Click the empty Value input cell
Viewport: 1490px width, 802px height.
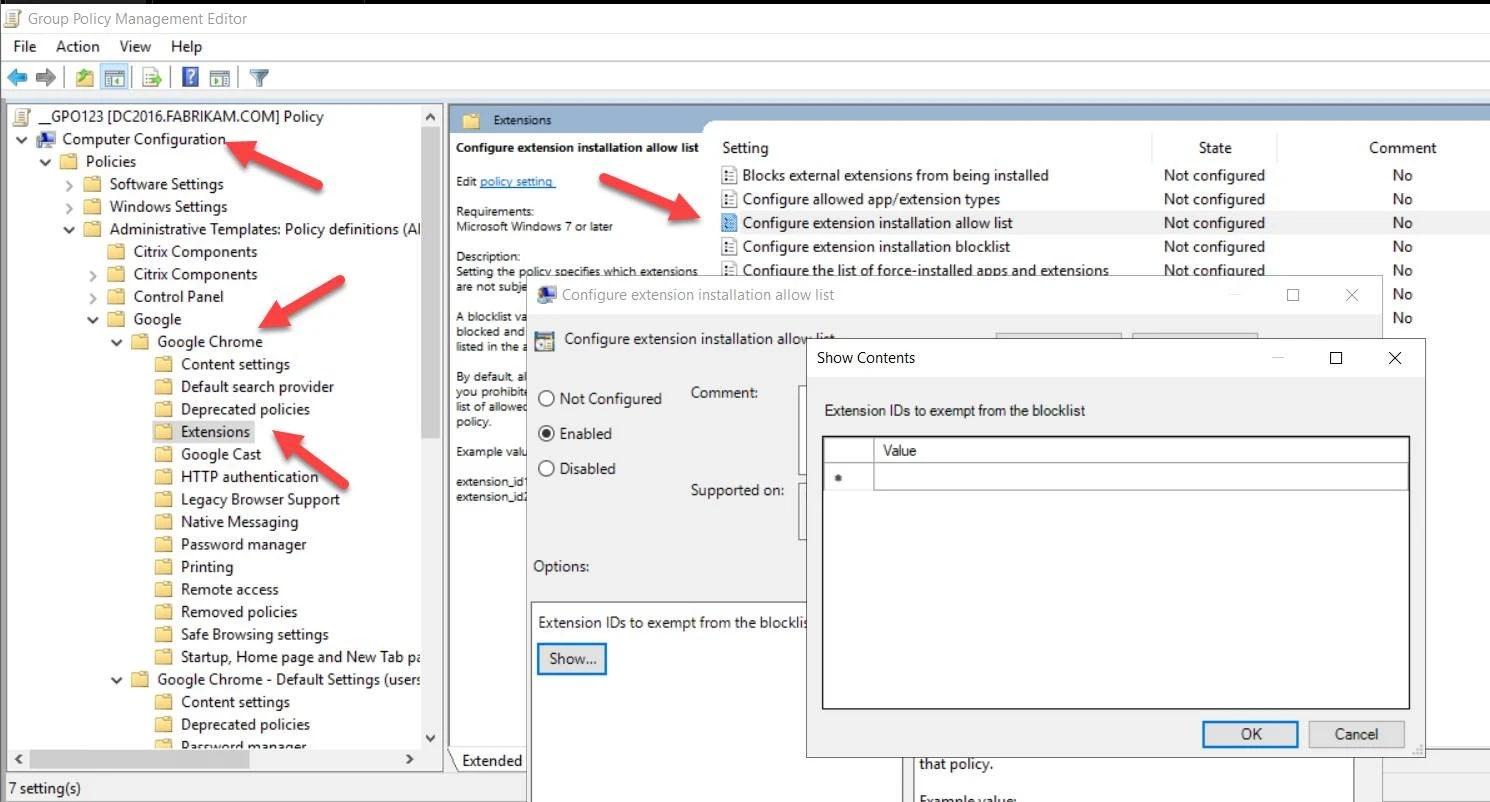[1140, 478]
